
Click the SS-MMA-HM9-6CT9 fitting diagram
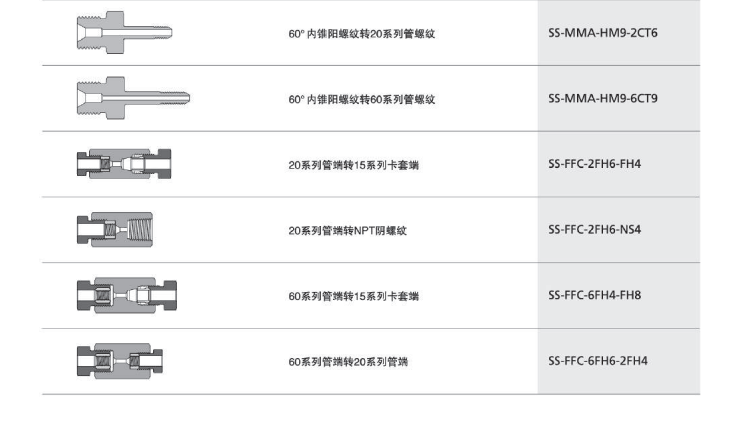click(133, 98)
